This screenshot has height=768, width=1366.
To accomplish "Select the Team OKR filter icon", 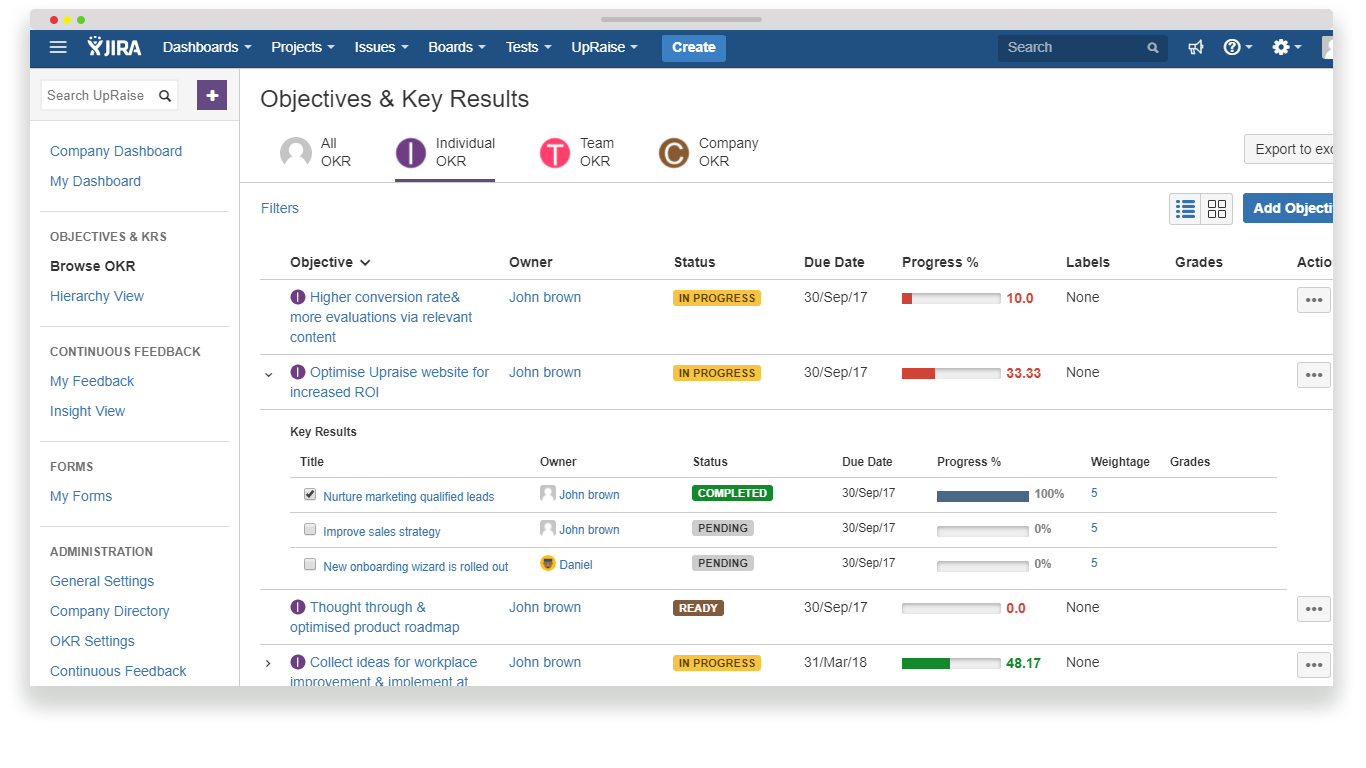I will point(555,152).
